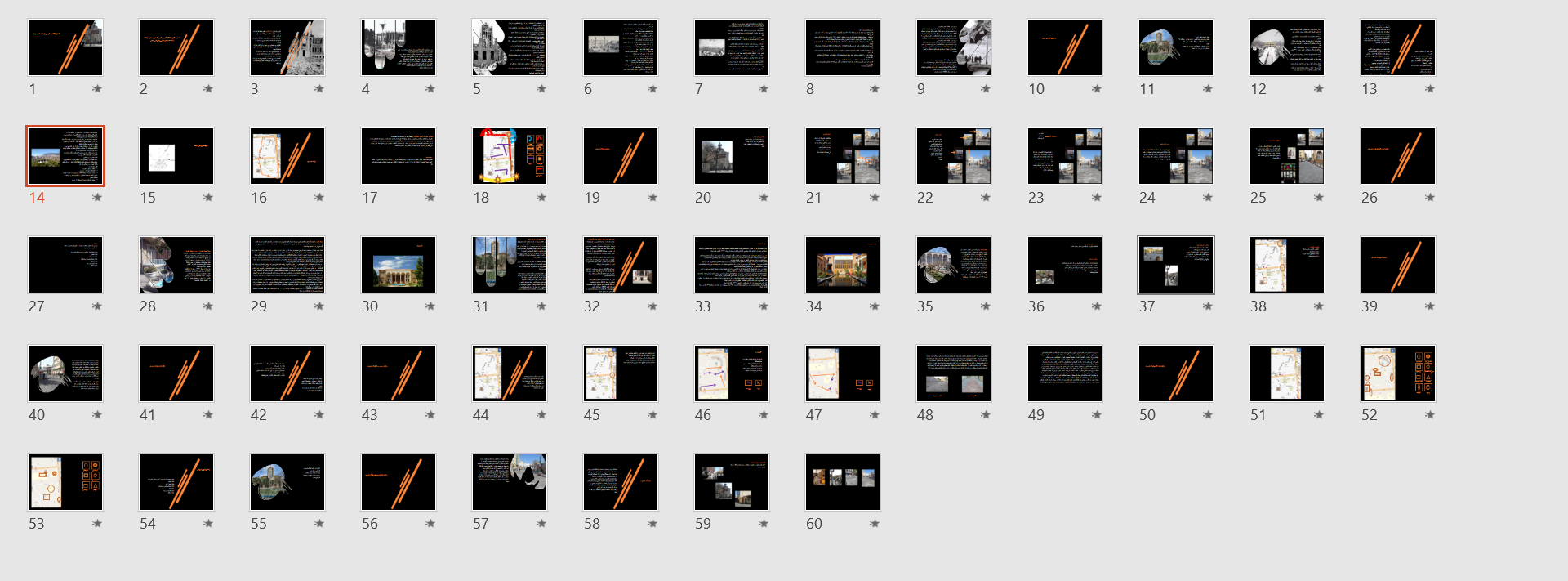
Task: Select slide 20 thumbnail with tree photo
Action: pyautogui.click(x=732, y=156)
